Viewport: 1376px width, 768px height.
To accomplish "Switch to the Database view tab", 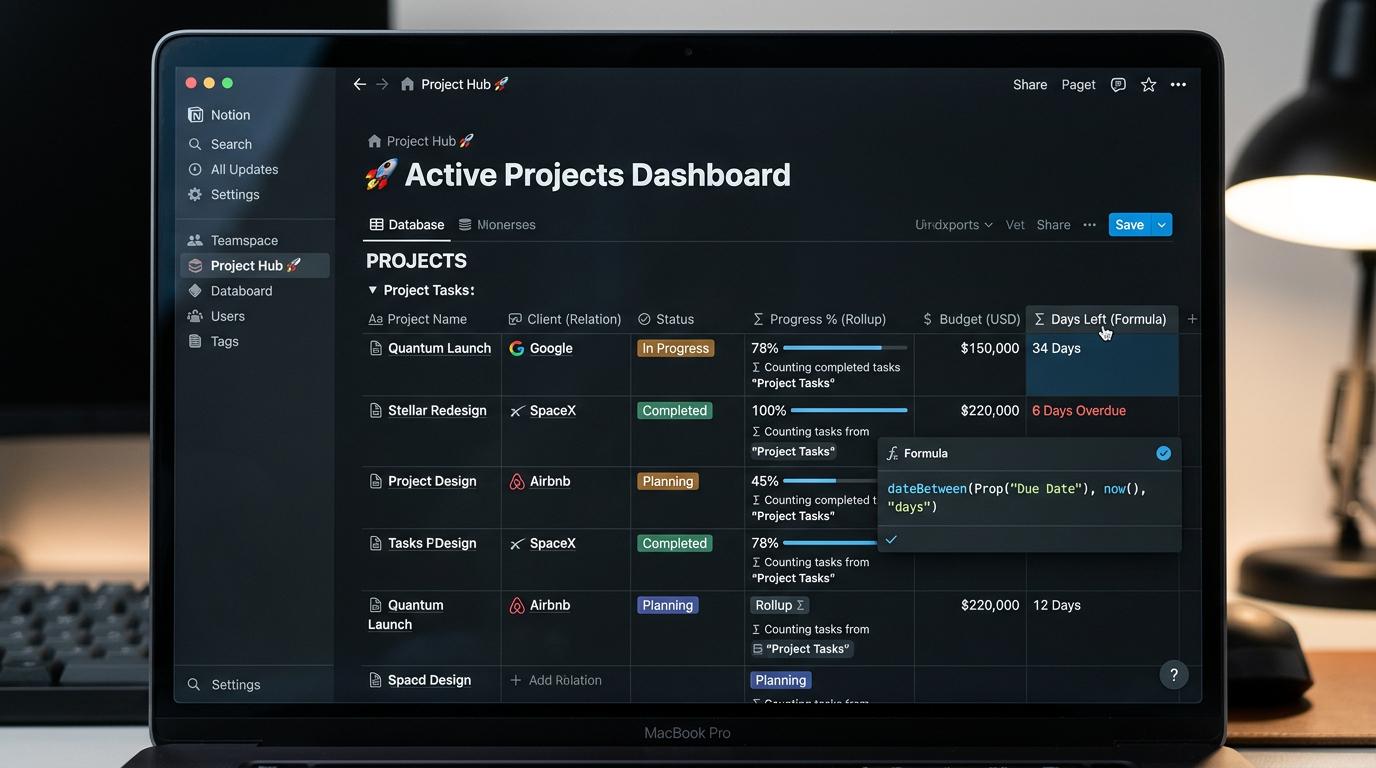I will [x=407, y=225].
